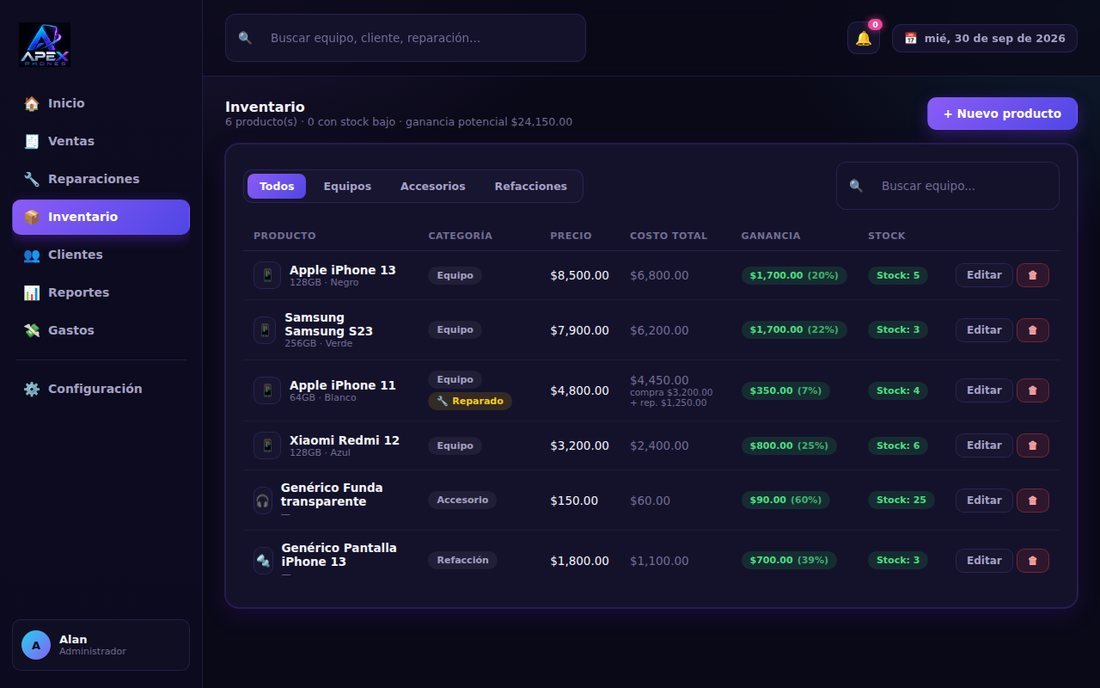The height and width of the screenshot is (688, 1100).
Task: Open the notifications bell
Action: [x=863, y=39]
